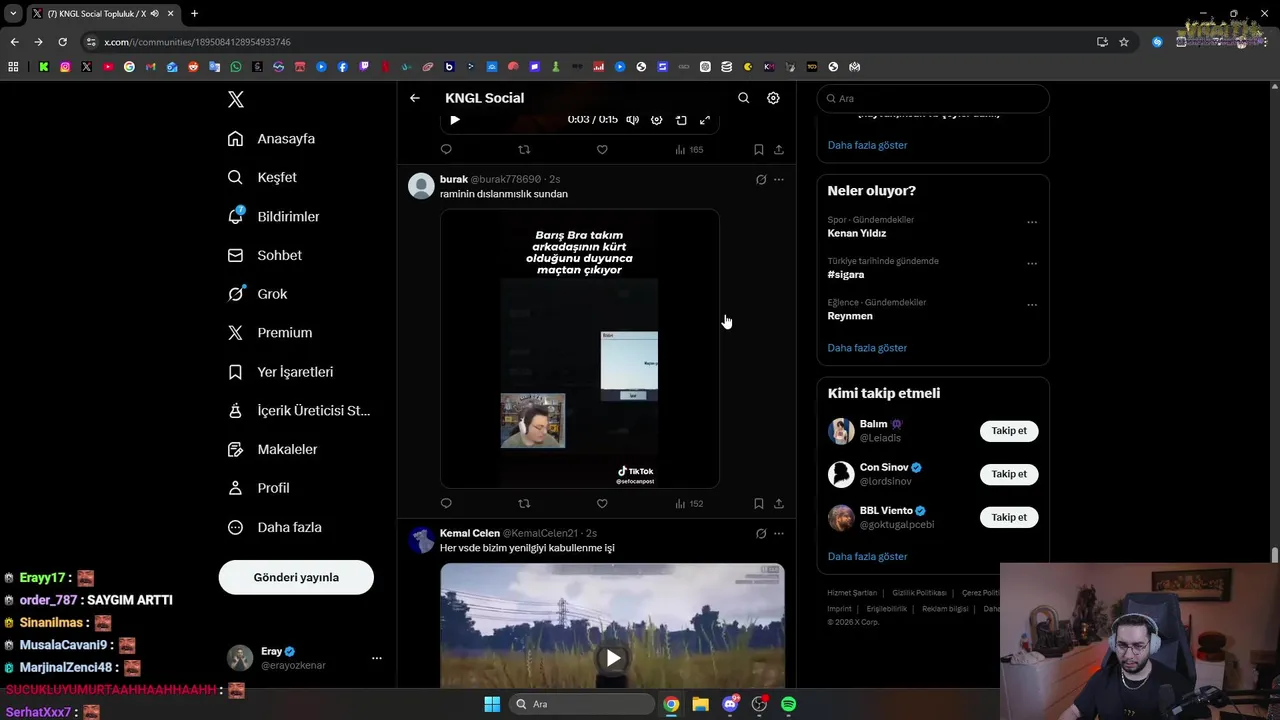Open Anasayfa in the sidebar
Viewport: 1280px width, 720px height.
coord(271,138)
